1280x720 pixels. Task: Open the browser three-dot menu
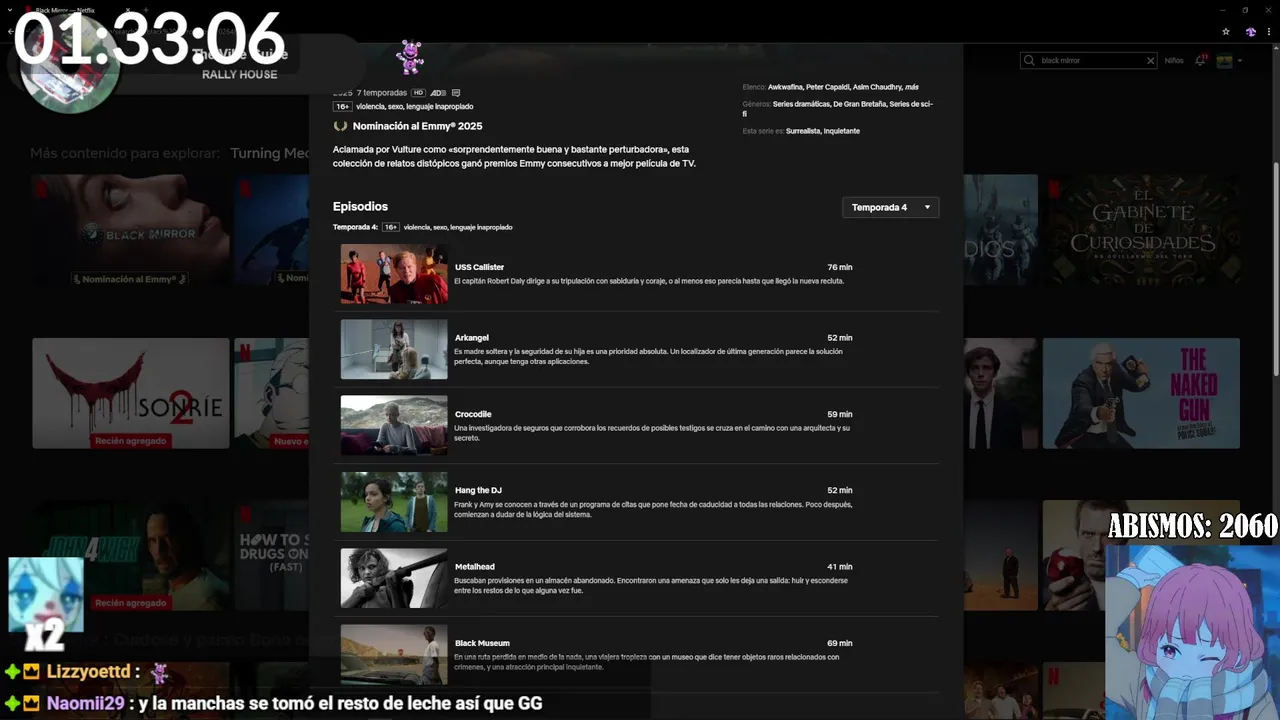(1269, 32)
